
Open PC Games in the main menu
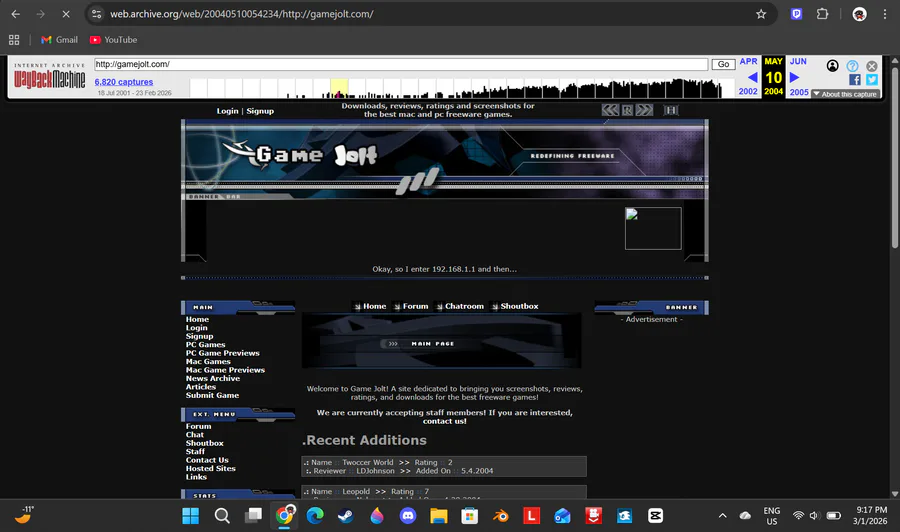205,345
